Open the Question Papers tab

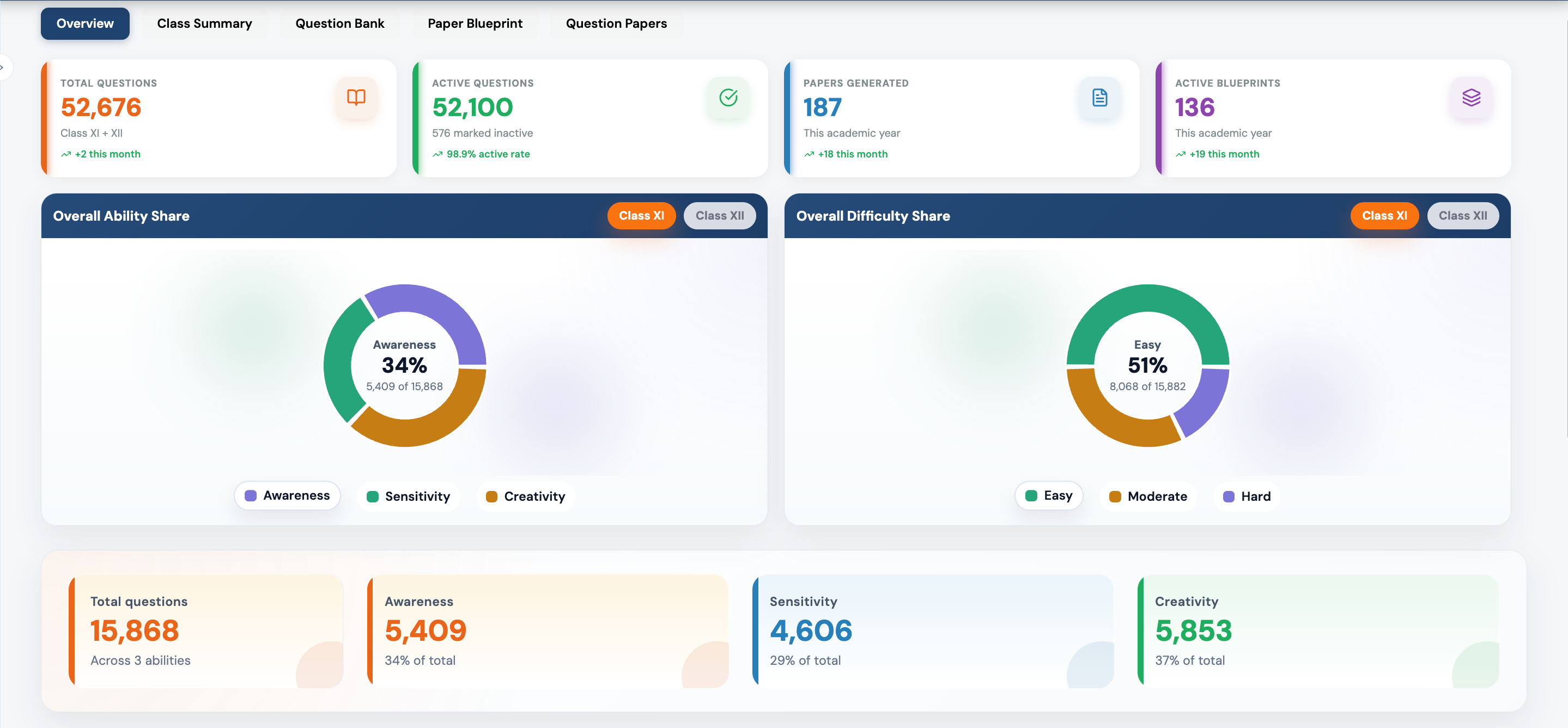pos(616,24)
